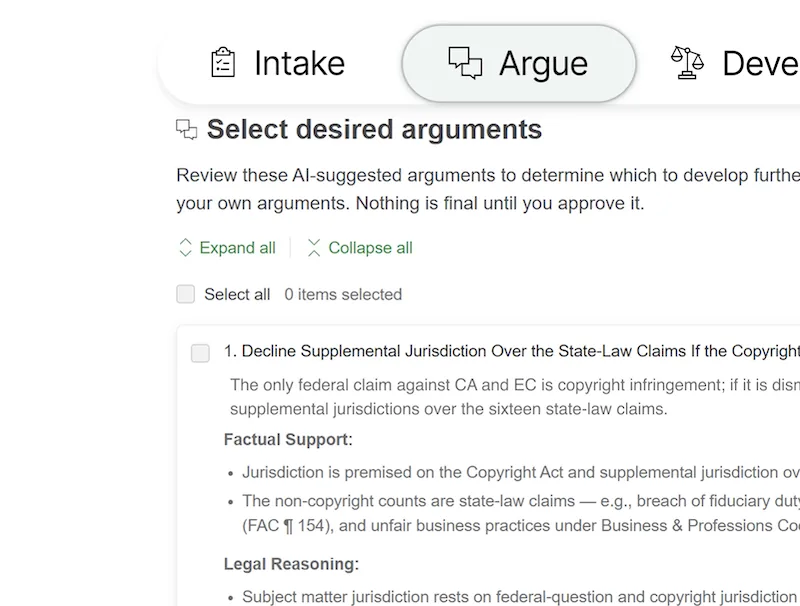The width and height of the screenshot is (800, 606).
Task: Click the Intake clipboard checklist icon
Action: [223, 63]
